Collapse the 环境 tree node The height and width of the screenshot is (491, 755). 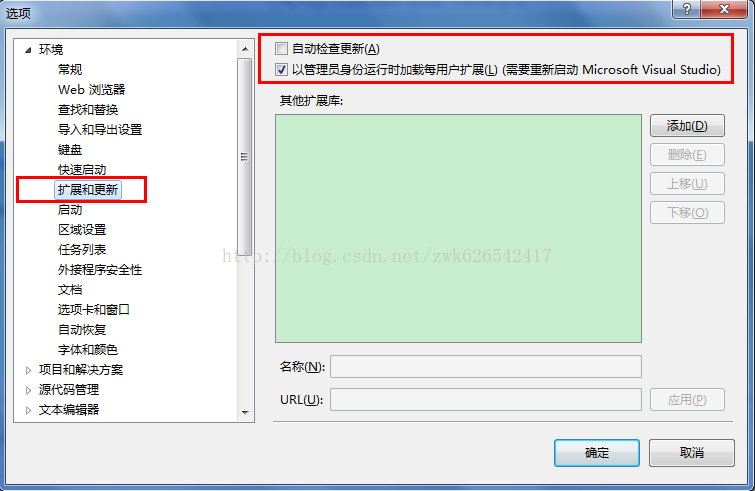coord(28,50)
